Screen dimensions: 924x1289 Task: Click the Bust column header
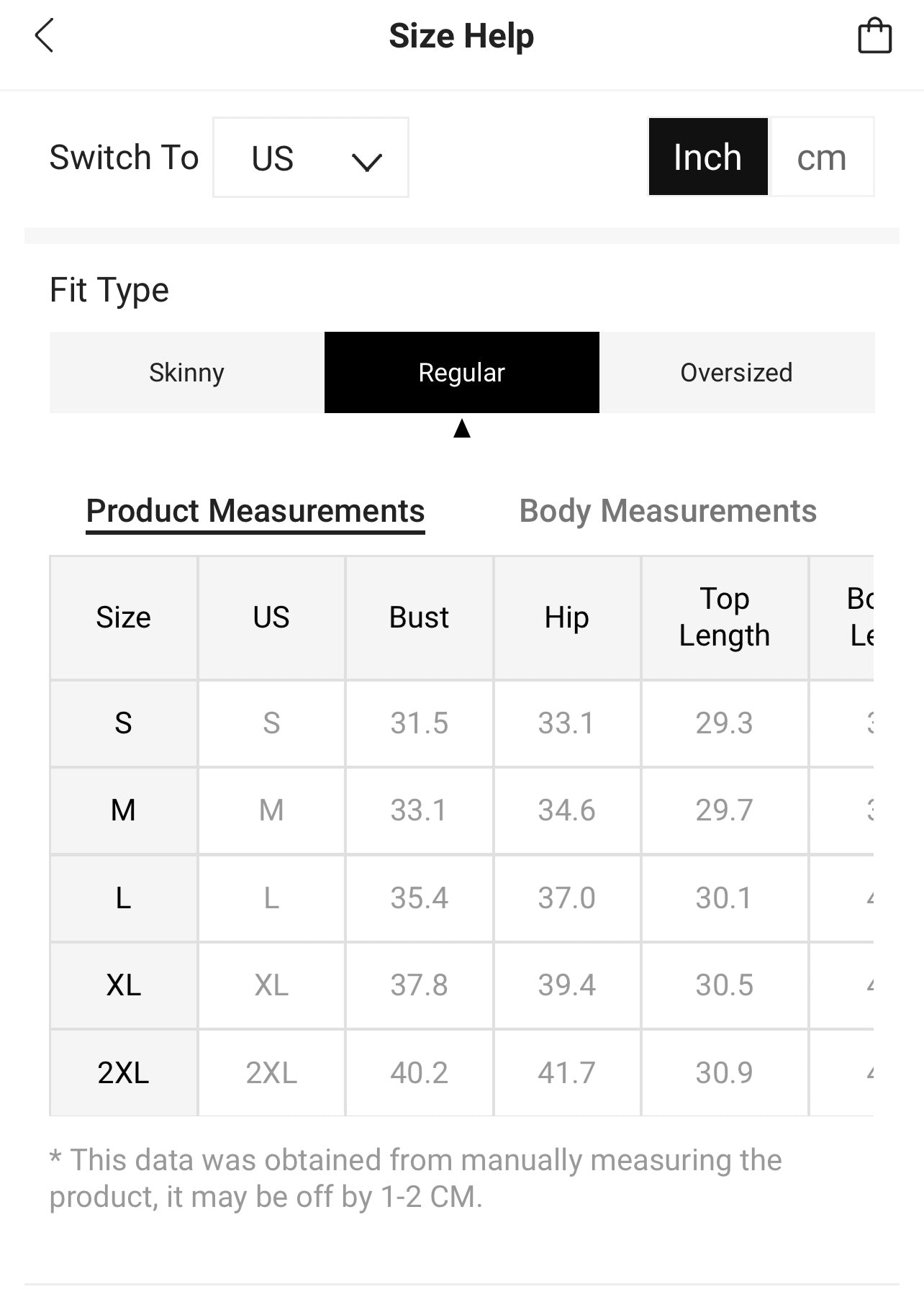(419, 618)
